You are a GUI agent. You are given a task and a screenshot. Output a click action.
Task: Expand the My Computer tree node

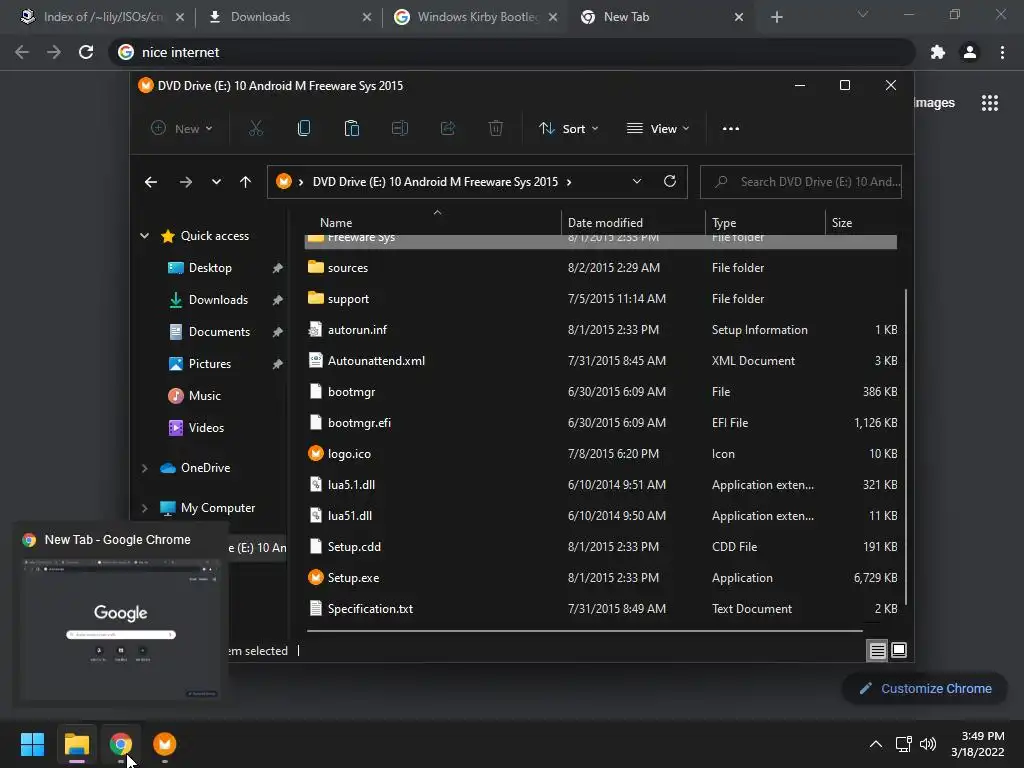tap(144, 507)
